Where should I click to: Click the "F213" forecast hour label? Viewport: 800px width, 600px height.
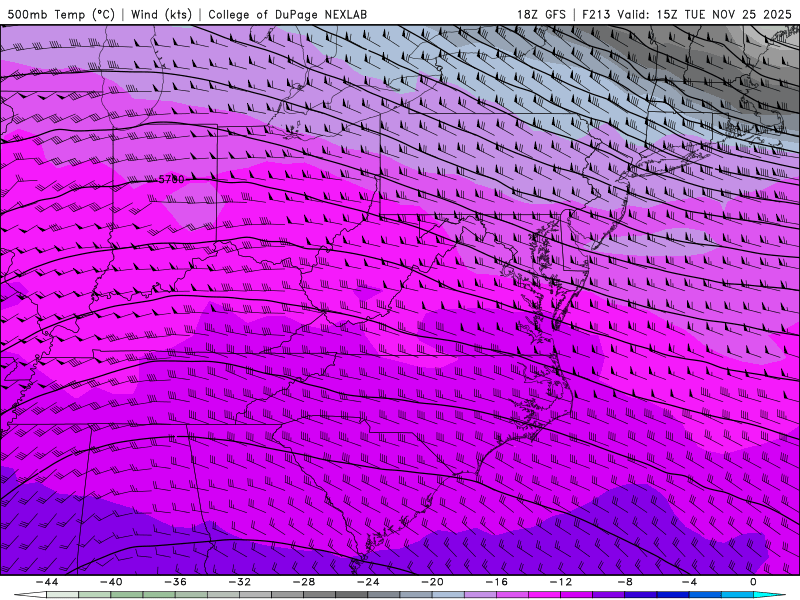point(596,14)
